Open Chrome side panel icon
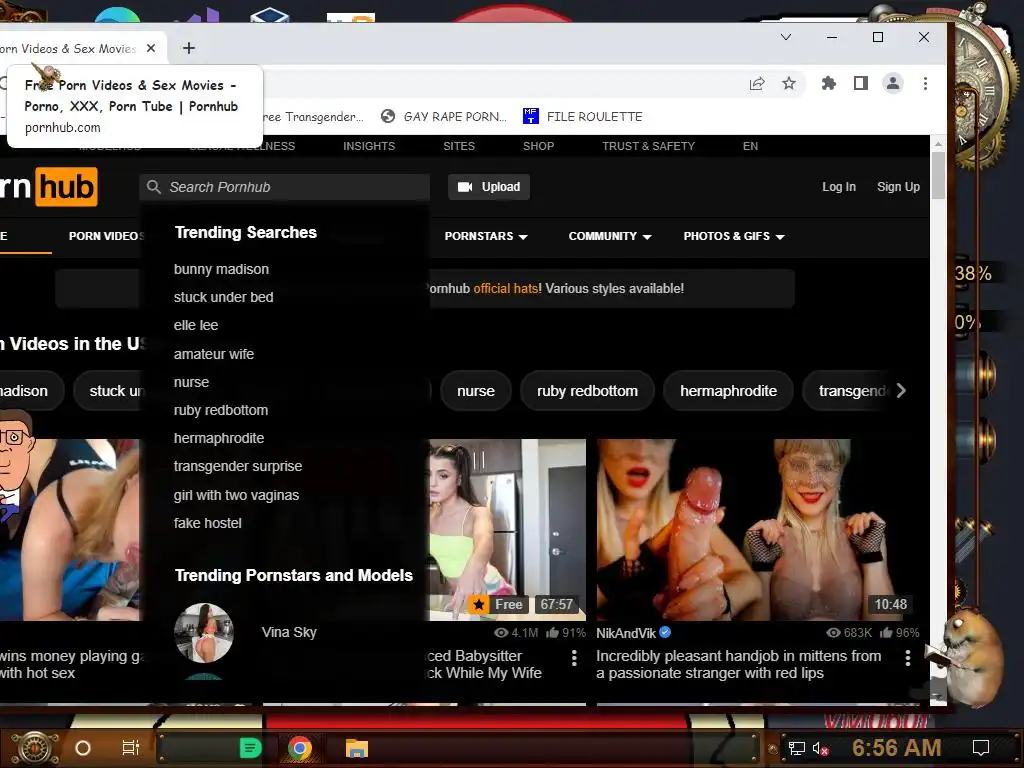Screen dimensions: 1024x768 pos(861,84)
